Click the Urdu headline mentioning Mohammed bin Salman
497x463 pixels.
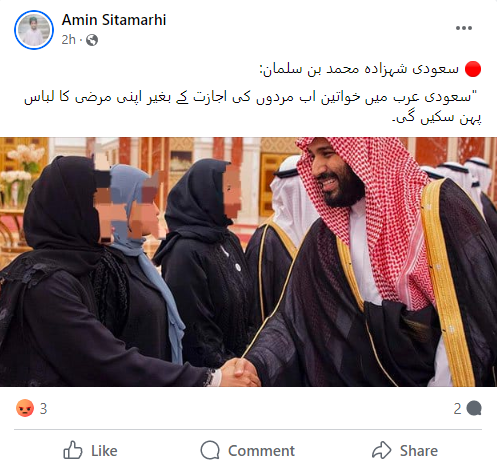(359, 69)
